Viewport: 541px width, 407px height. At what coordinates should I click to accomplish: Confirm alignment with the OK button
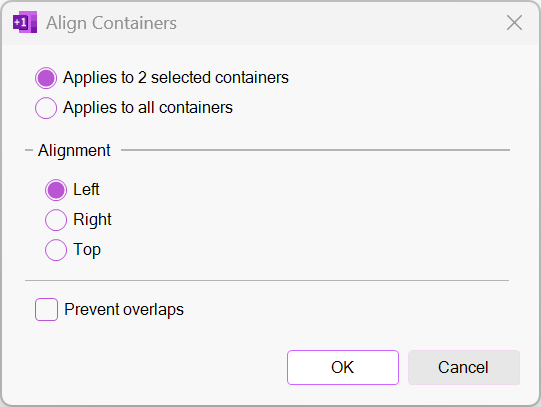(343, 367)
